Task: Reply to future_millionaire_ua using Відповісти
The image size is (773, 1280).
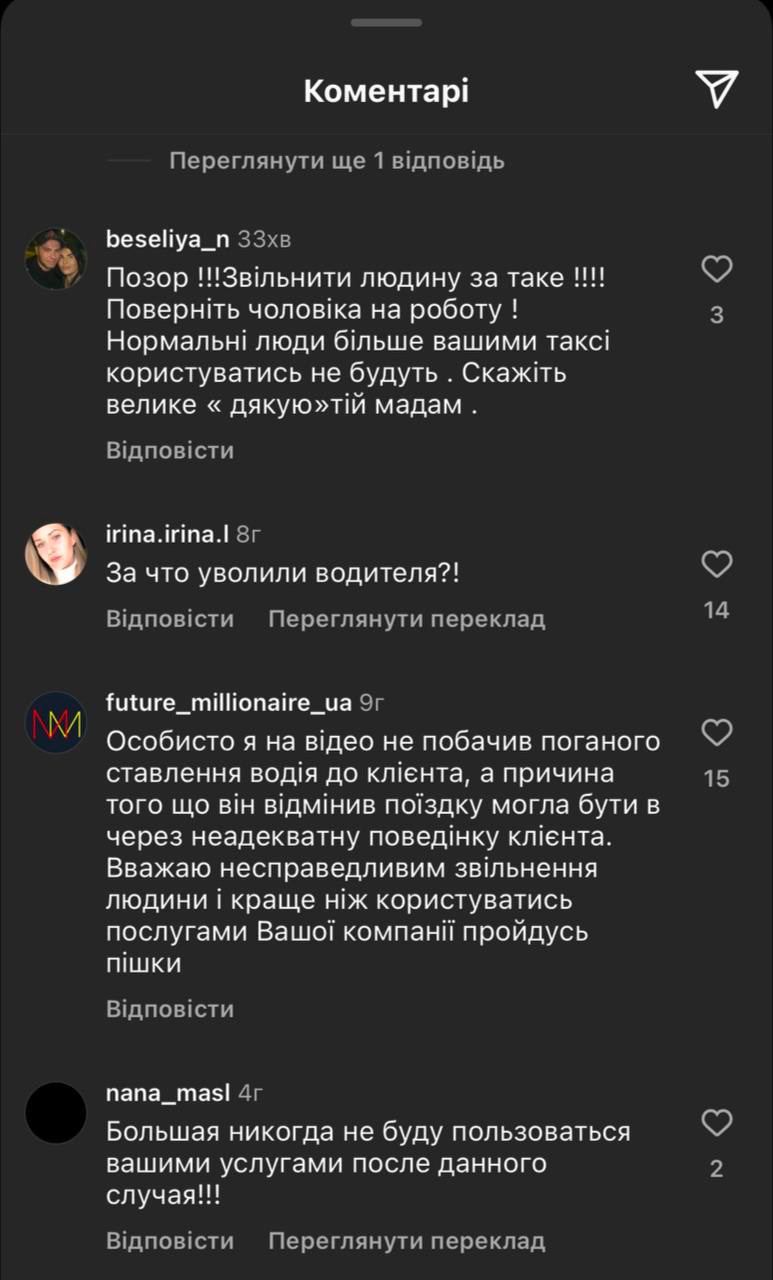Action: 168,1009
